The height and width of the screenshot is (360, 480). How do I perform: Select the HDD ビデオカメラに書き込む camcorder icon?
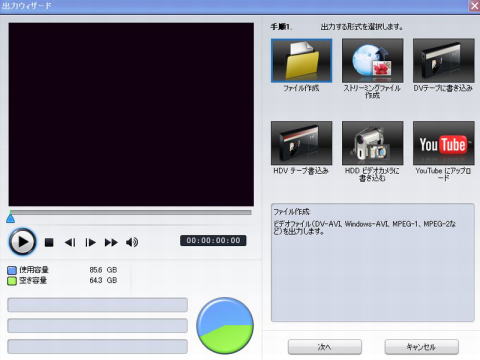tap(372, 143)
